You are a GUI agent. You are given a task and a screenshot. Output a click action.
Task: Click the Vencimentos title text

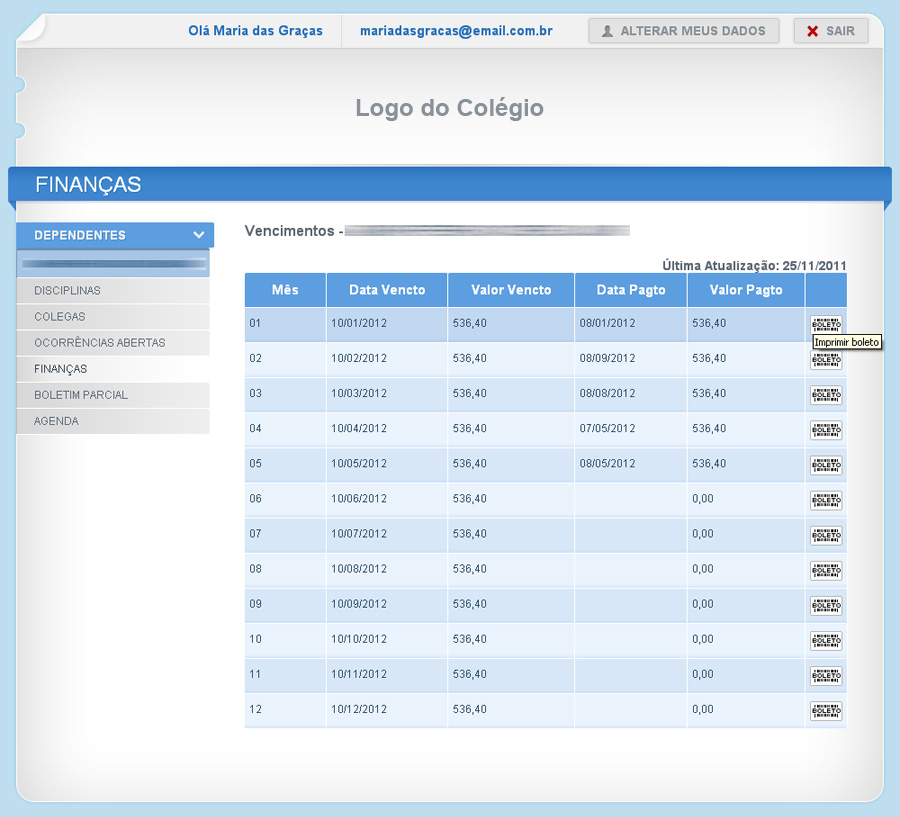(289, 231)
